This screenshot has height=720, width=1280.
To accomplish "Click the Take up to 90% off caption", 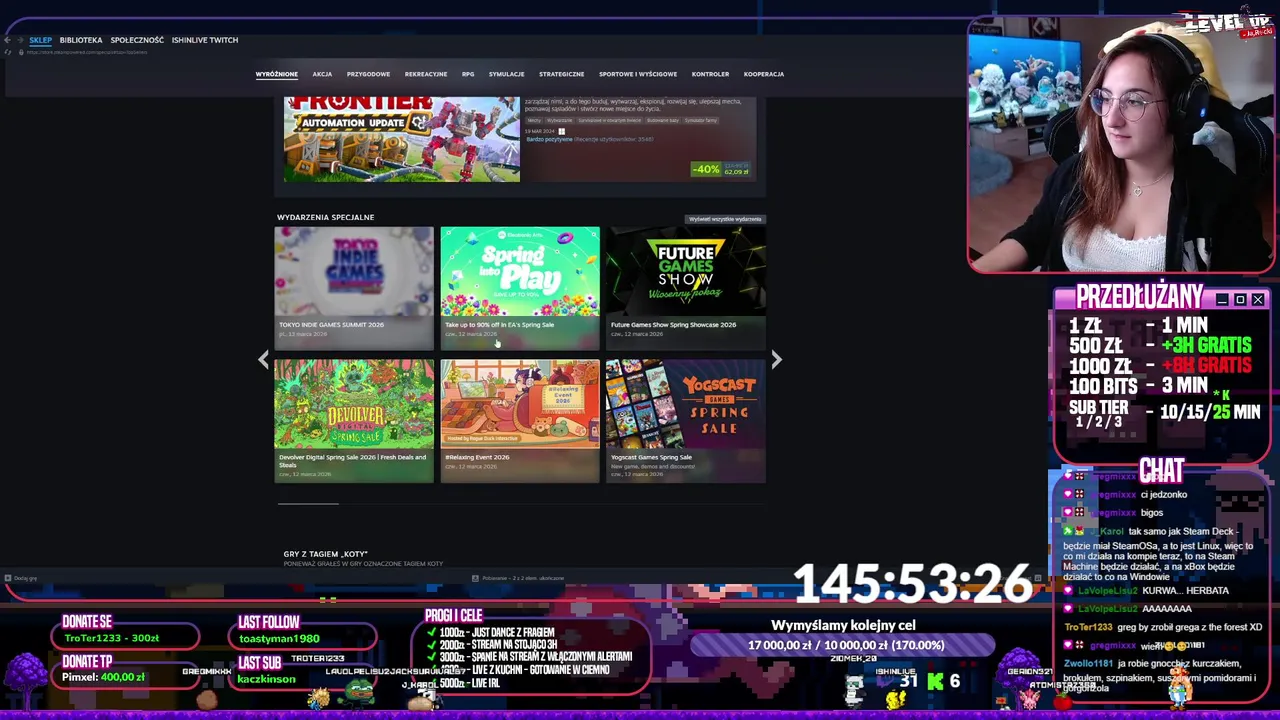I will [499, 325].
